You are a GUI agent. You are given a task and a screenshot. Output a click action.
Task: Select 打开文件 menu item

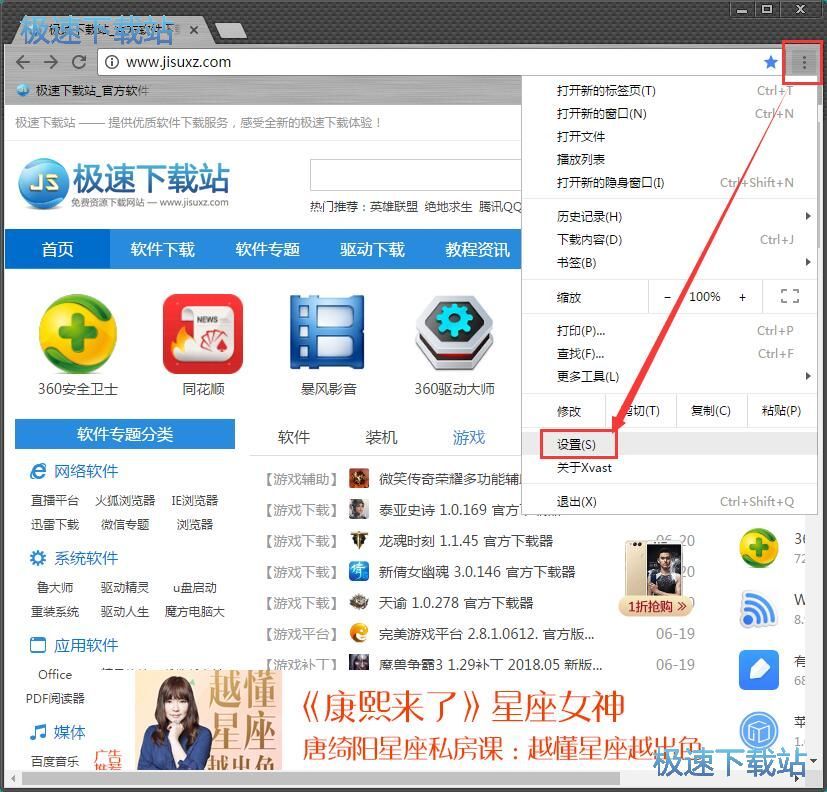(670, 137)
